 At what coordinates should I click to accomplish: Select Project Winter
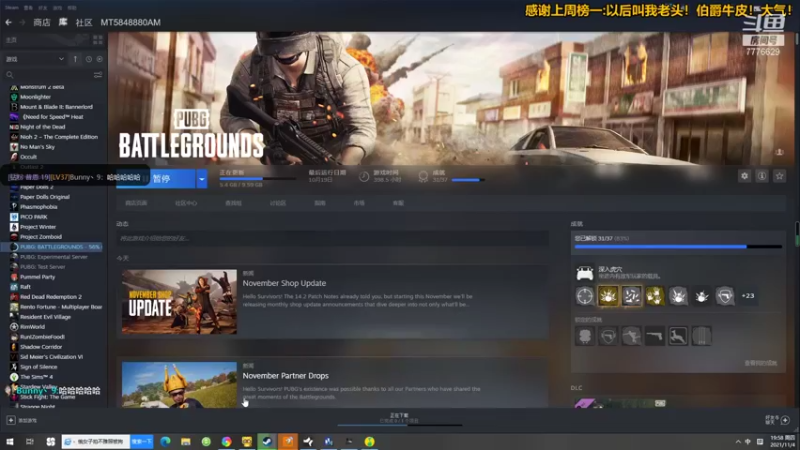coord(38,227)
